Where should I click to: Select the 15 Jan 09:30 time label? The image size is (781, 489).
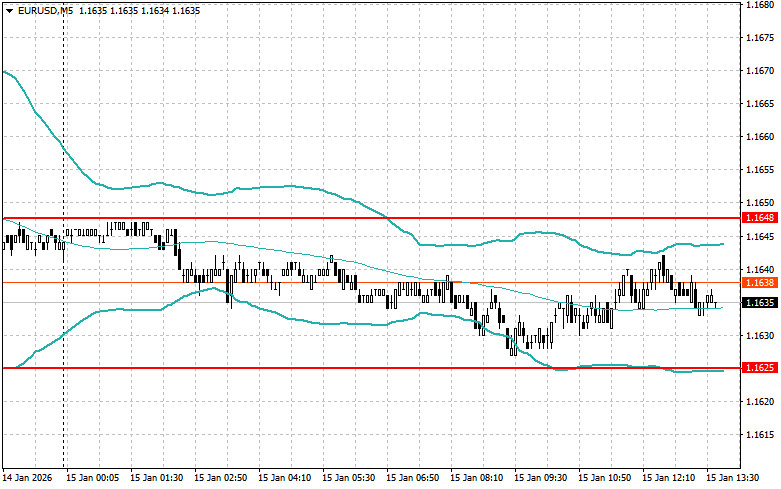tap(540, 478)
